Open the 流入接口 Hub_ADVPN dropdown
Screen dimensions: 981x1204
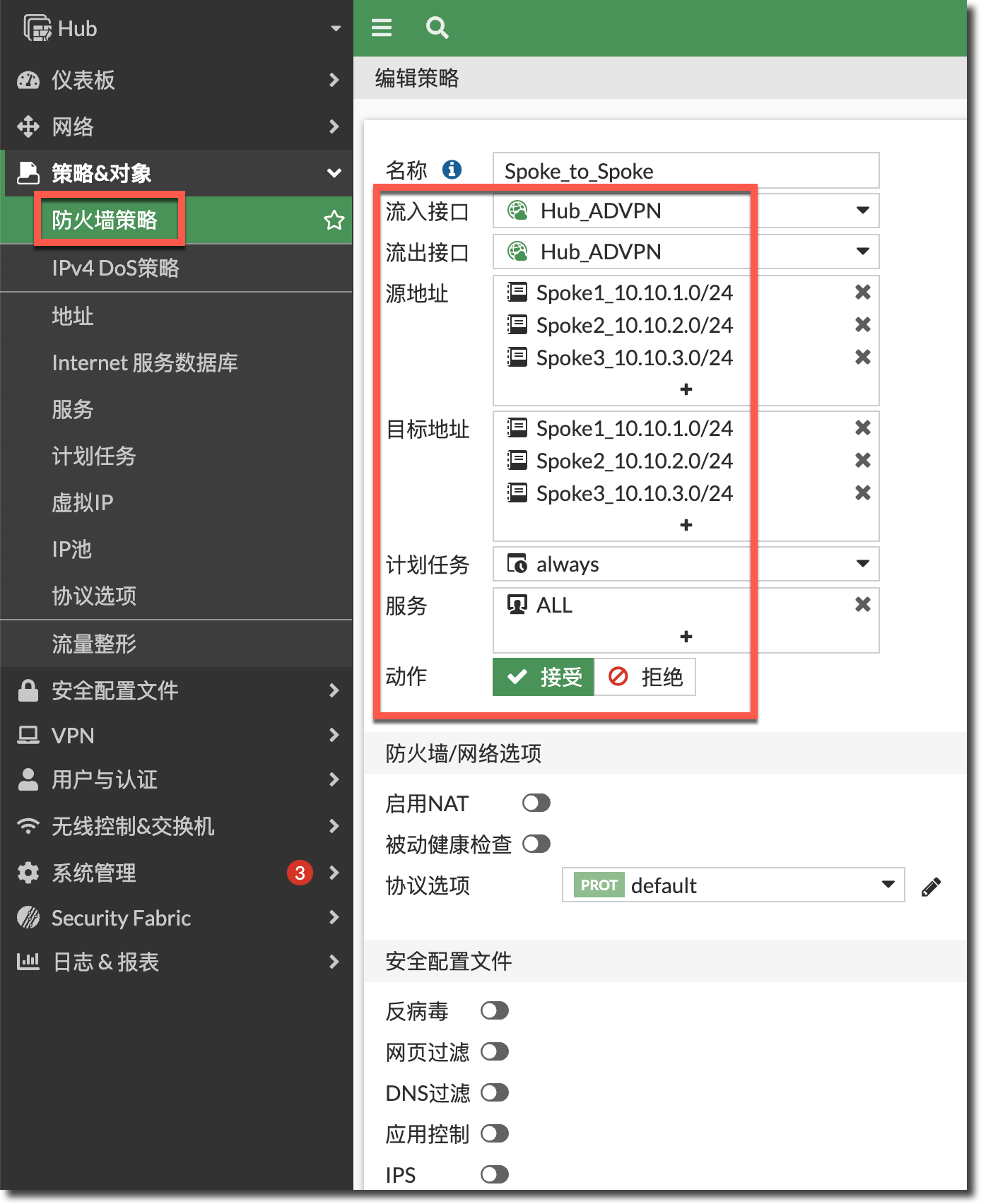[x=862, y=211]
